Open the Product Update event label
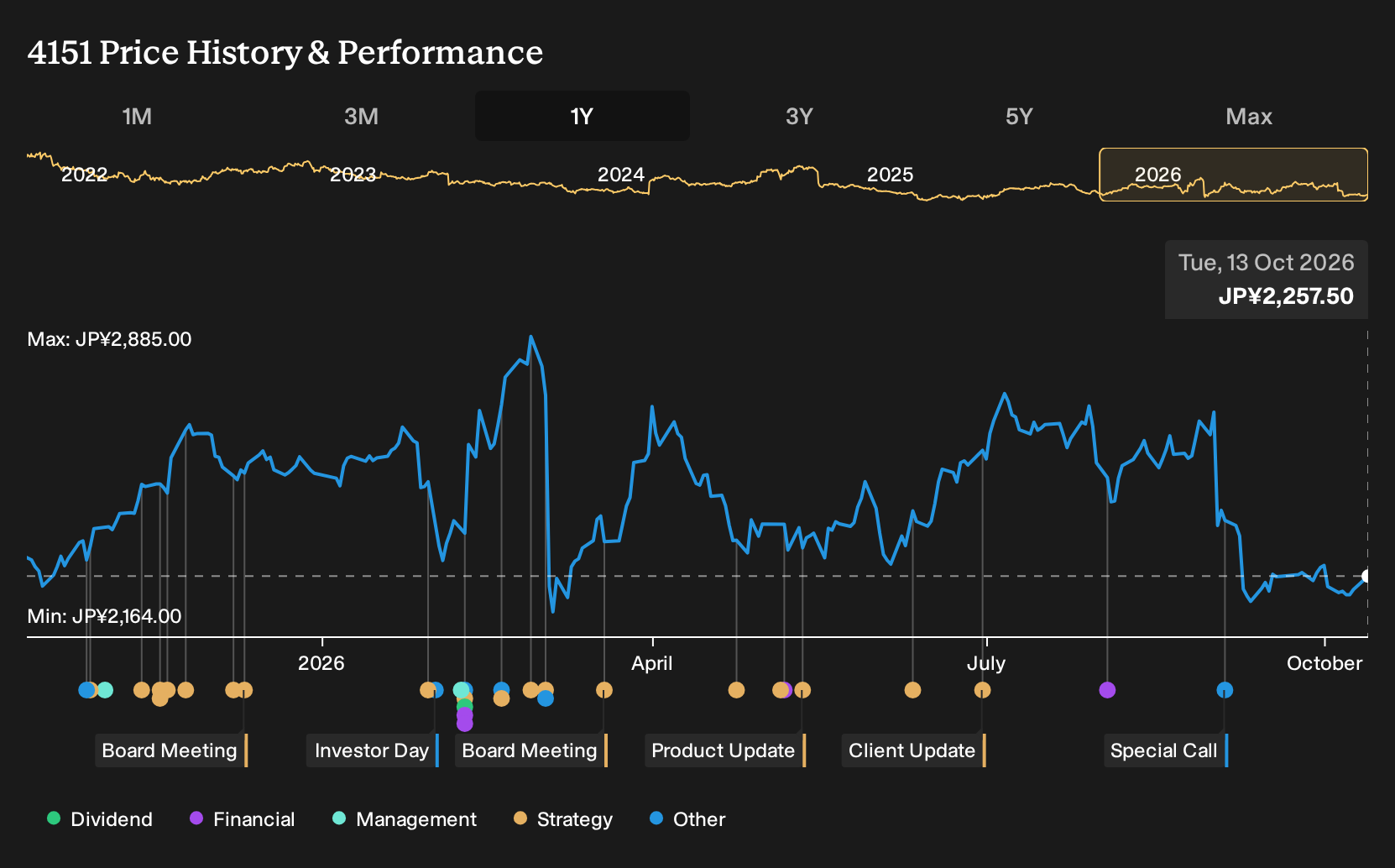The image size is (1395, 868). click(x=725, y=750)
